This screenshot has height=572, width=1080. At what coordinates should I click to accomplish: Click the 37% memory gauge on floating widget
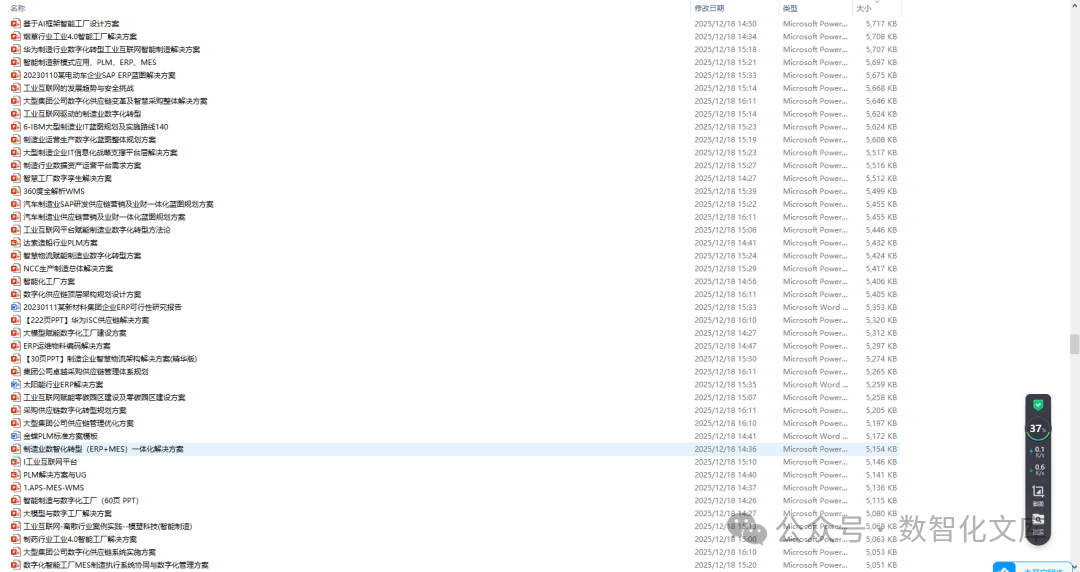pyautogui.click(x=1037, y=429)
